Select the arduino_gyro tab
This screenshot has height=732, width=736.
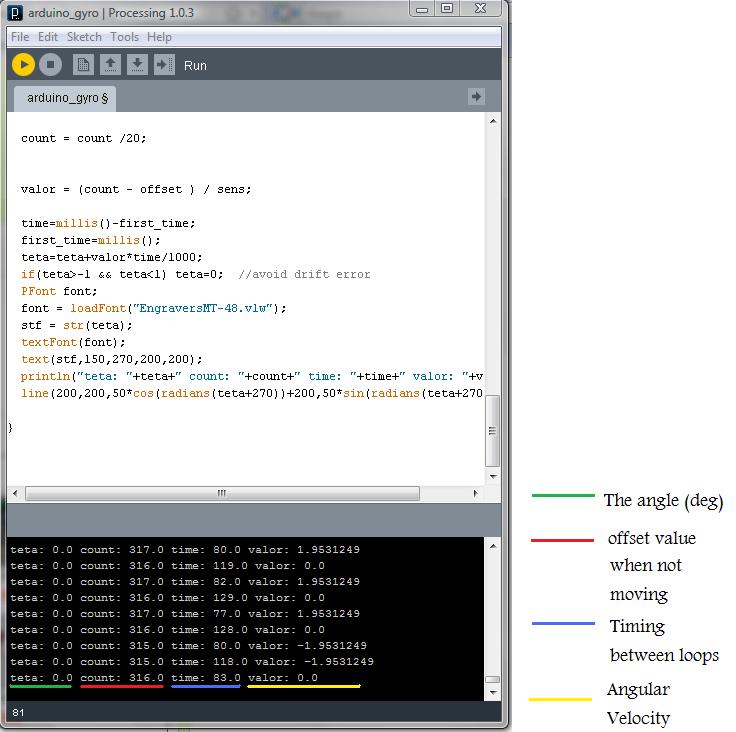tap(65, 98)
